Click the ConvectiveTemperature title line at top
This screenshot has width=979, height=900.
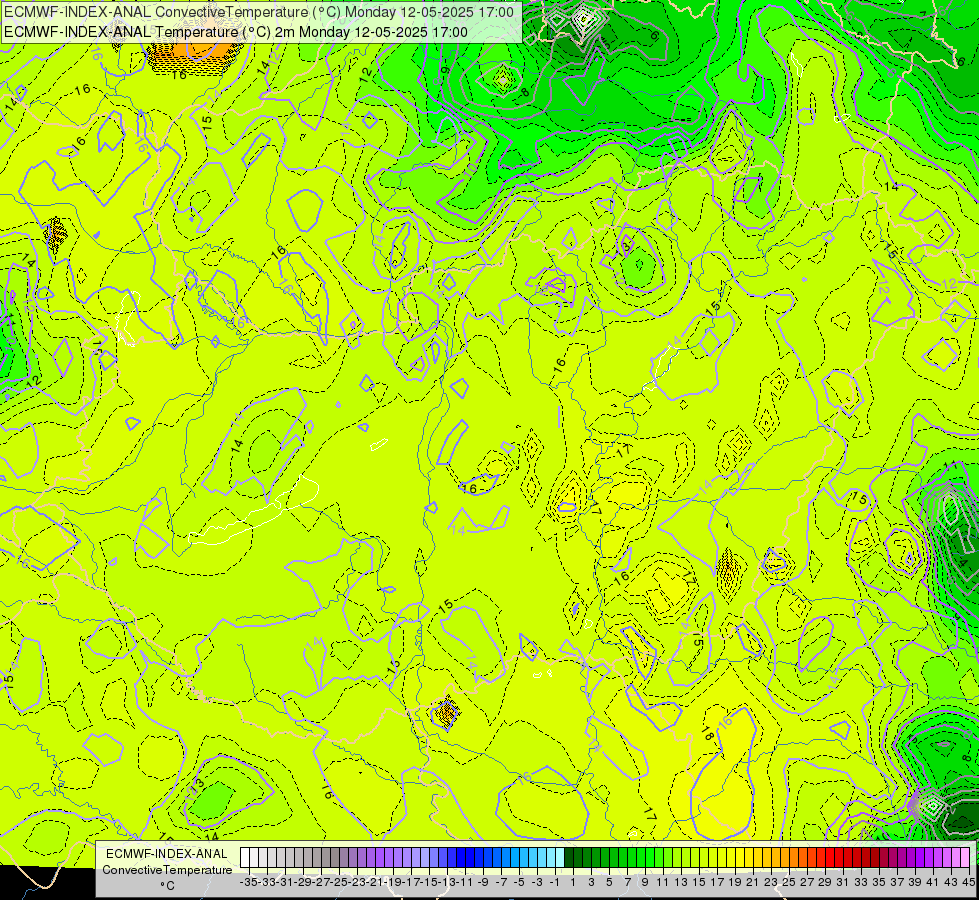click(x=258, y=12)
